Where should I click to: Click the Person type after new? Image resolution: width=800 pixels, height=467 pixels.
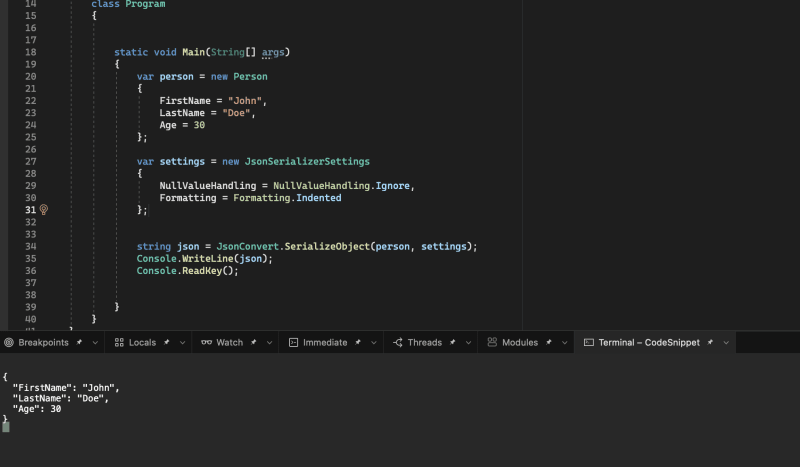tap(251, 77)
